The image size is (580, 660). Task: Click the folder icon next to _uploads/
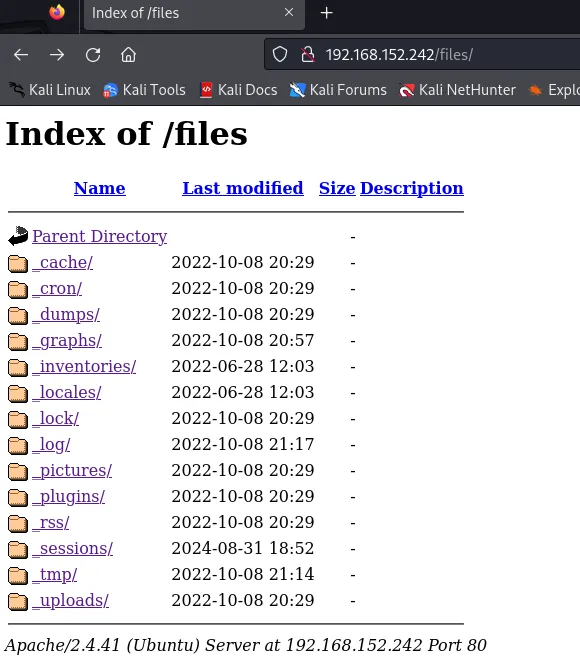pyautogui.click(x=18, y=601)
